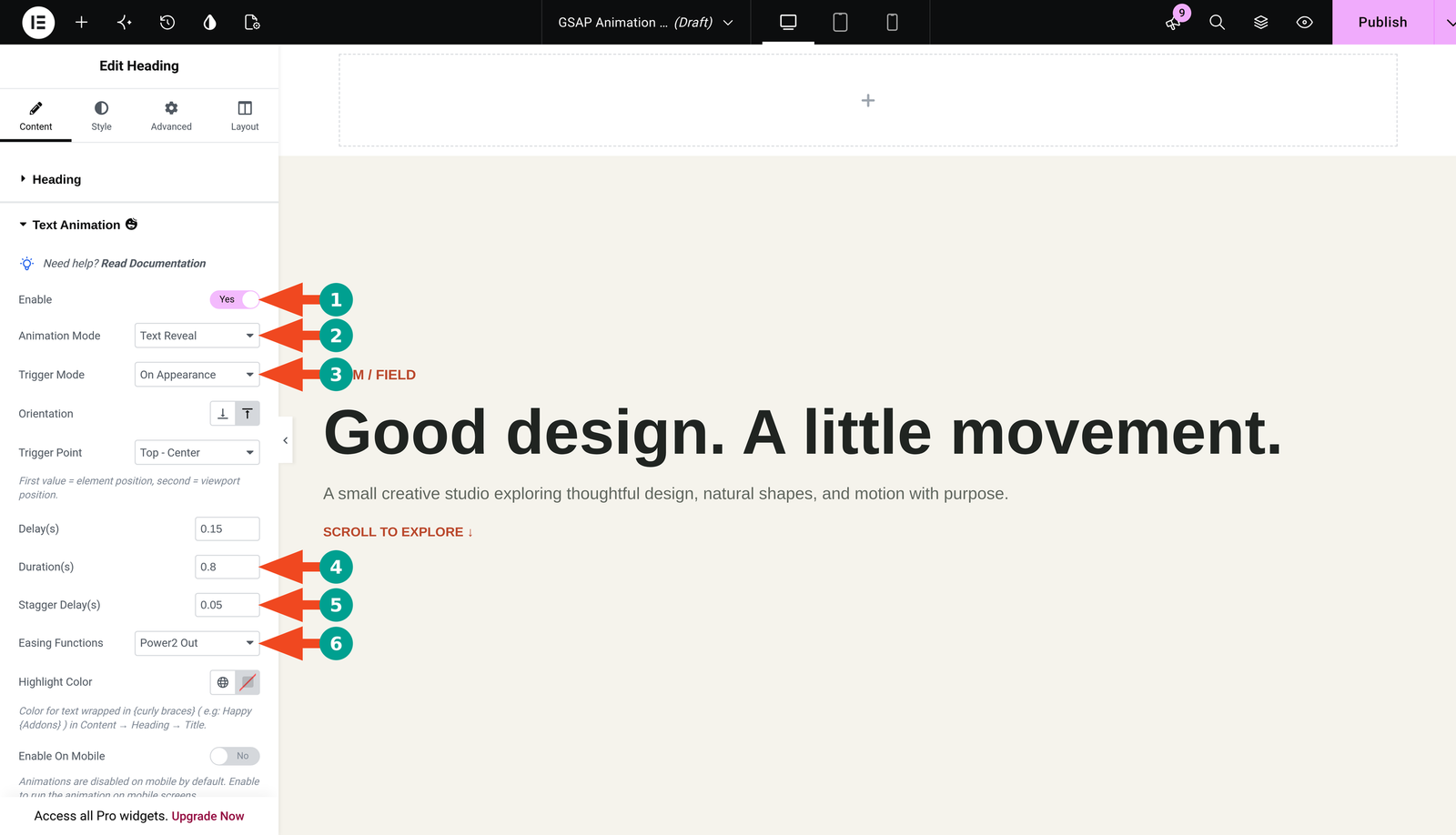This screenshot has height=835, width=1456.
Task: Open the Animation Mode dropdown
Action: point(197,336)
